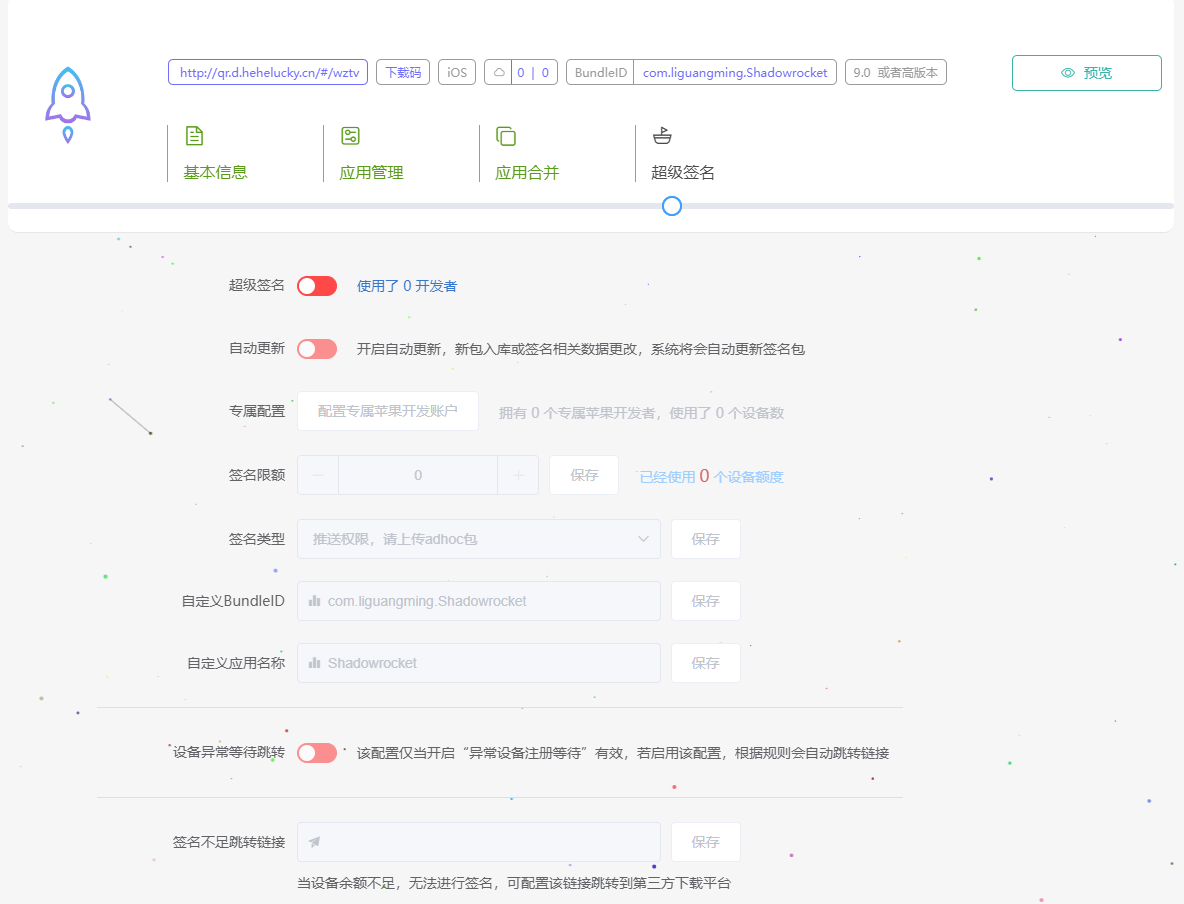Click the paper plane icon in 签名不足跳转链接 field
The image size is (1184, 904).
(x=315, y=842)
